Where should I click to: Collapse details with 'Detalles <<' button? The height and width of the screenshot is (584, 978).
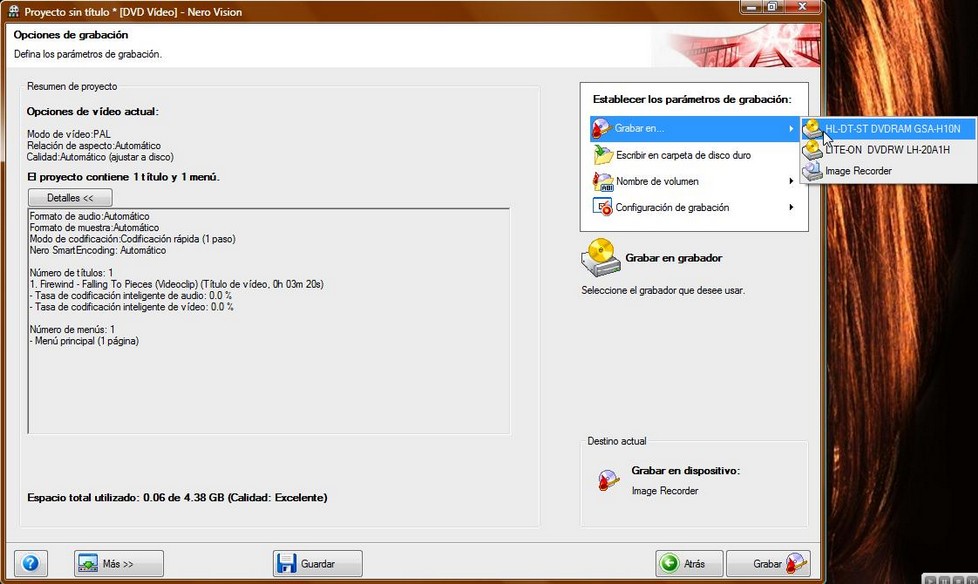click(x=70, y=198)
